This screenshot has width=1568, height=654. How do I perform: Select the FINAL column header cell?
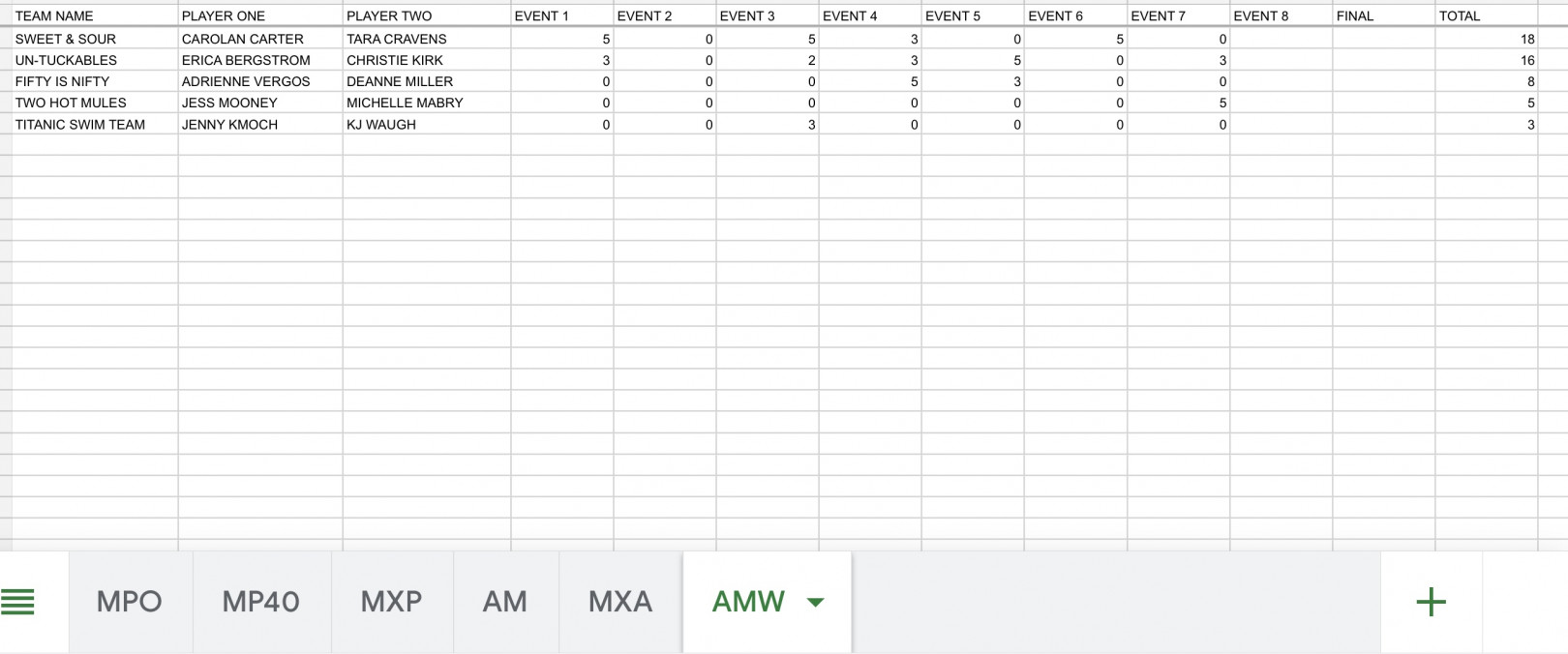tap(1384, 15)
